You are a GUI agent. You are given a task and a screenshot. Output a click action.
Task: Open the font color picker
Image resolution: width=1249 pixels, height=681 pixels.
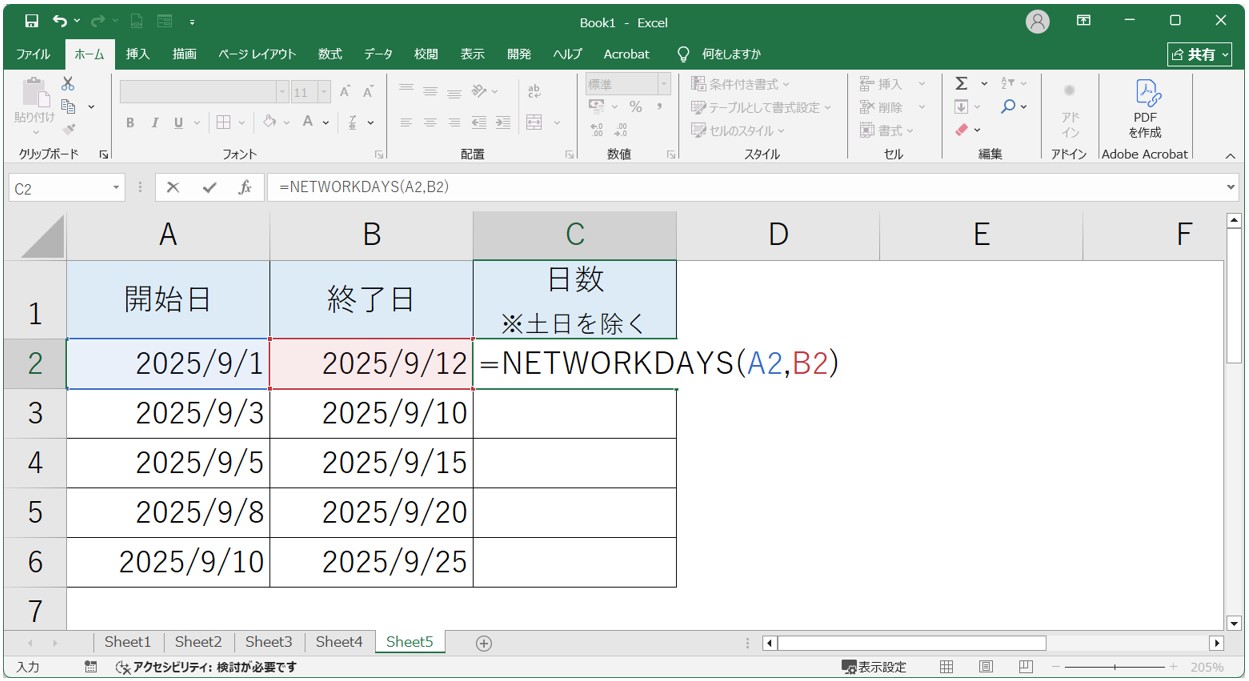309,122
